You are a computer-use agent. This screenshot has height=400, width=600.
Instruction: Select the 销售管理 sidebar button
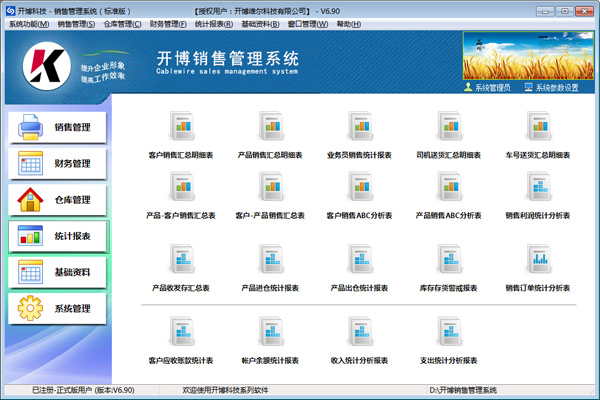point(57,127)
